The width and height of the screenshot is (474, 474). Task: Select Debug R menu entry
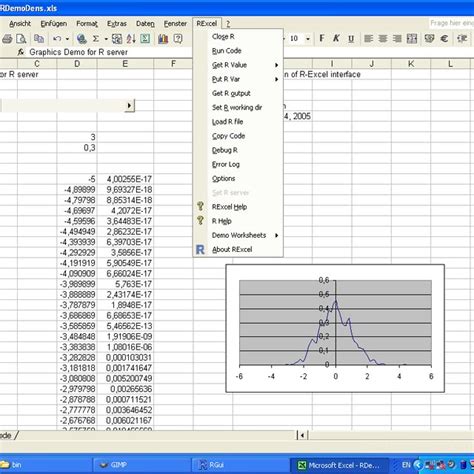click(x=238, y=150)
